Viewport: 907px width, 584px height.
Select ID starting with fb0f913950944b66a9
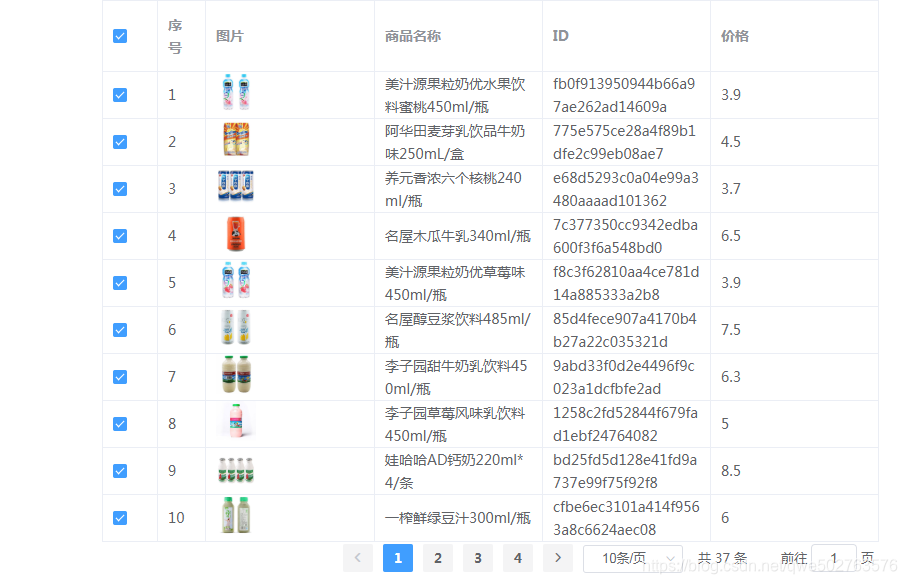pos(624,95)
